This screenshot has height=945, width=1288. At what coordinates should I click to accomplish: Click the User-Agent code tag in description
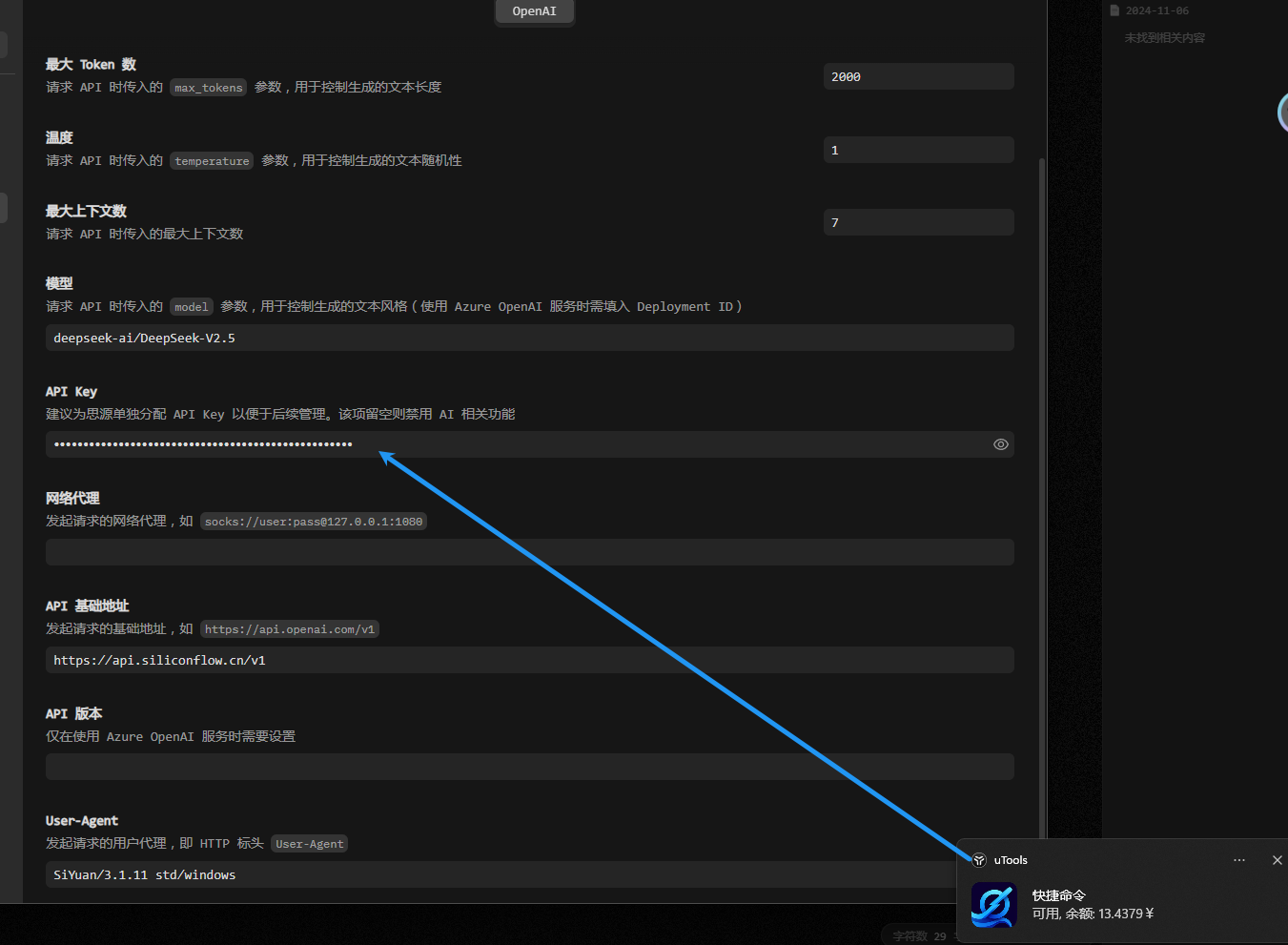(x=310, y=844)
